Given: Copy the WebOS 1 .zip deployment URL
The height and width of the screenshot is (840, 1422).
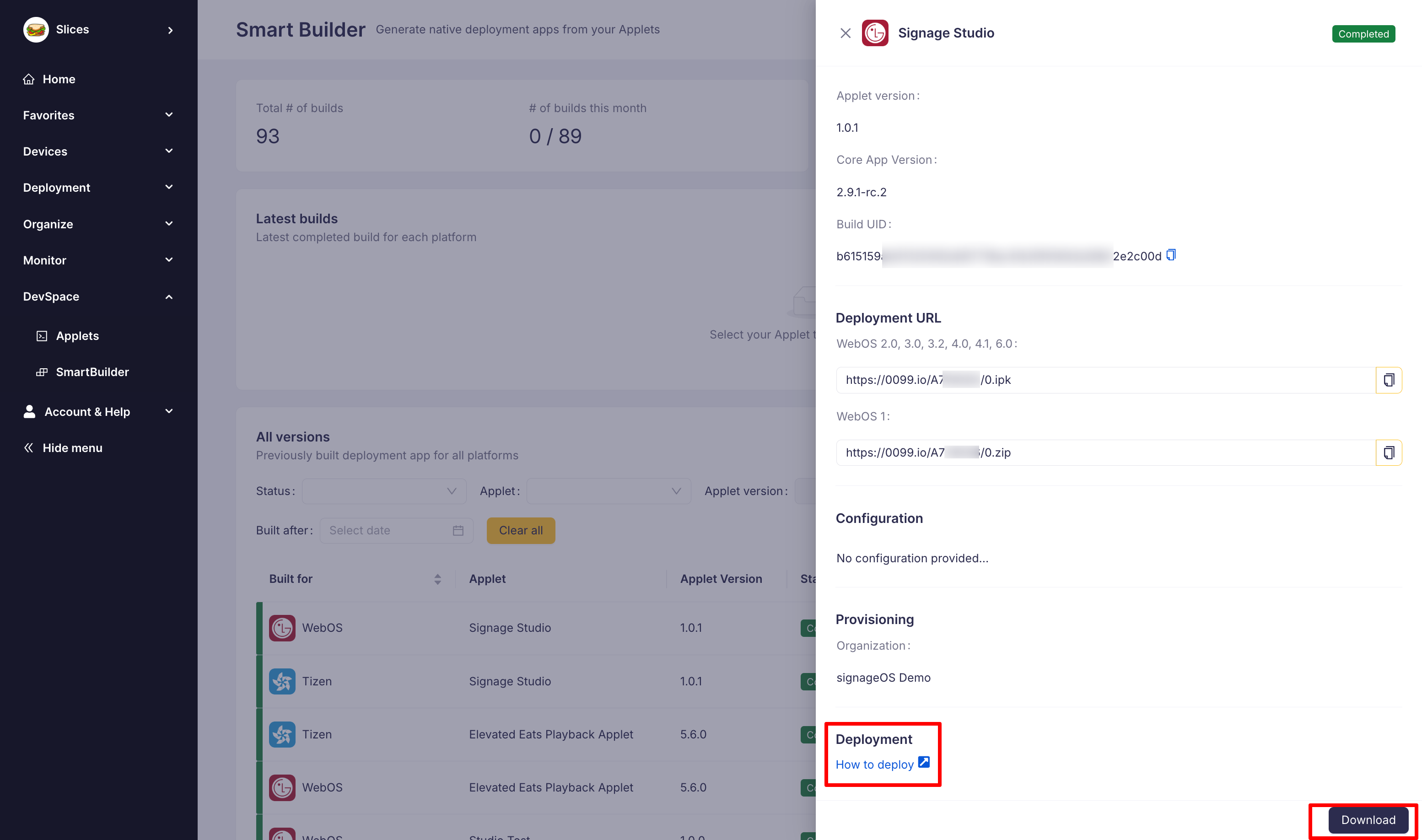Looking at the screenshot, I should pyautogui.click(x=1388, y=453).
